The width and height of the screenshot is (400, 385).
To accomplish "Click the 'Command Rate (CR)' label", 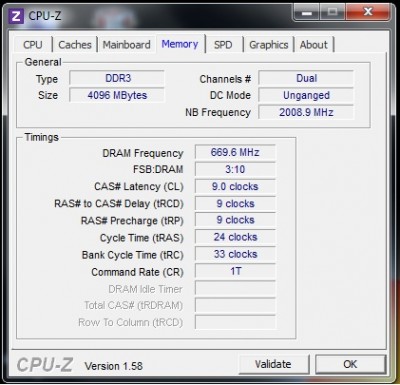I will pyautogui.click(x=137, y=272).
